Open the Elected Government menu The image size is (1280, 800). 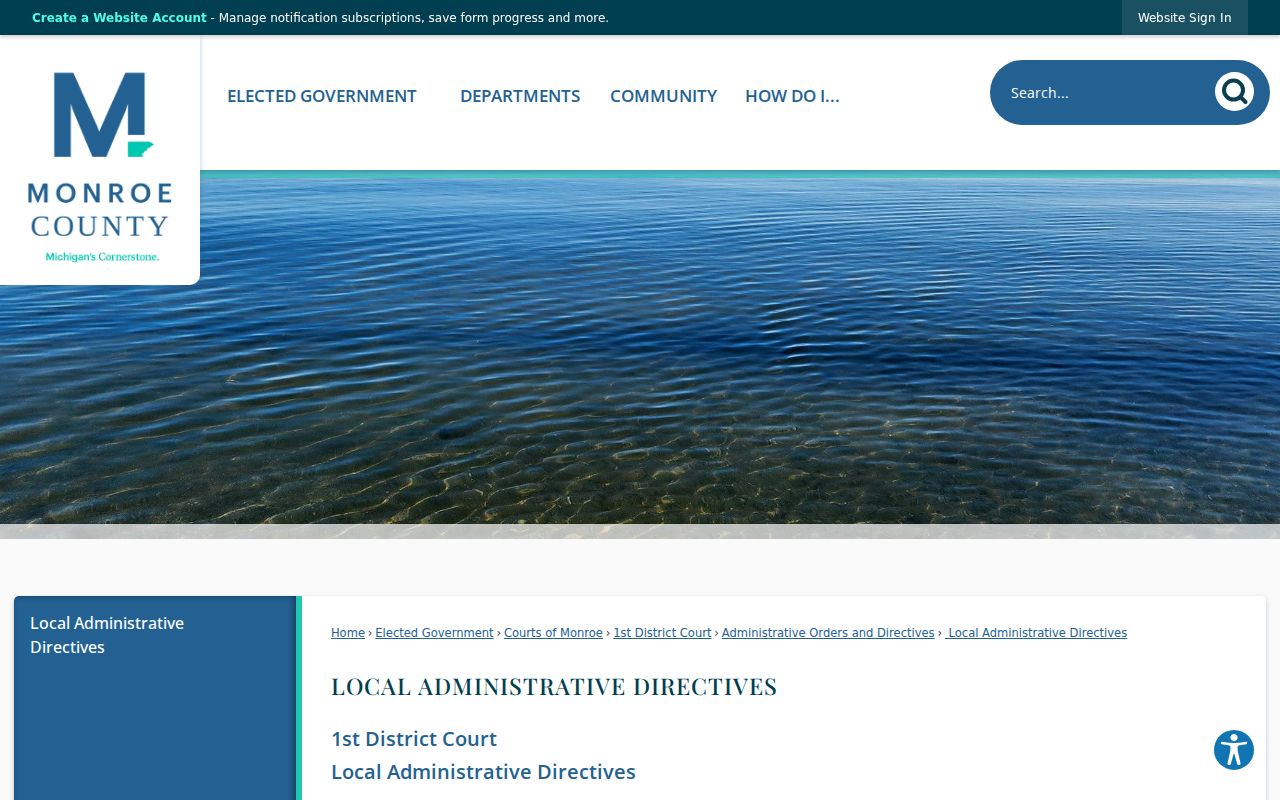pos(322,96)
